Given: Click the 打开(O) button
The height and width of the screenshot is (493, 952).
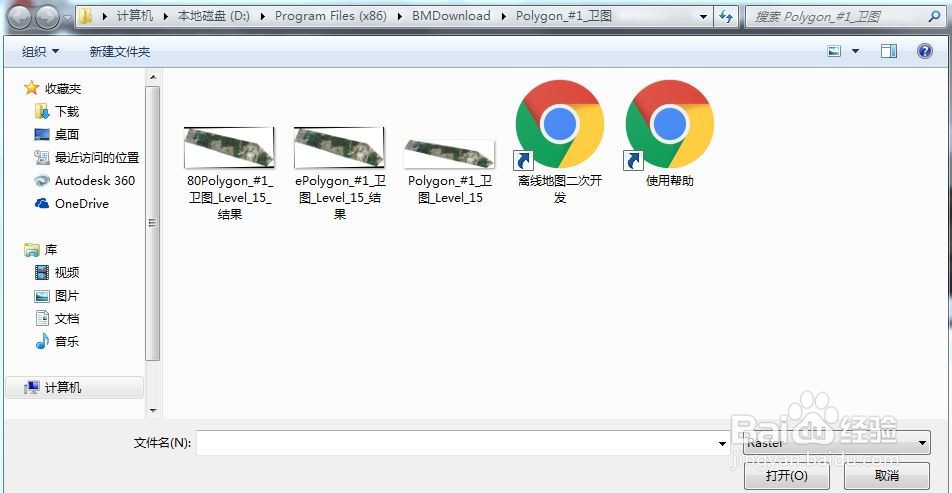Looking at the screenshot, I should (x=786, y=475).
